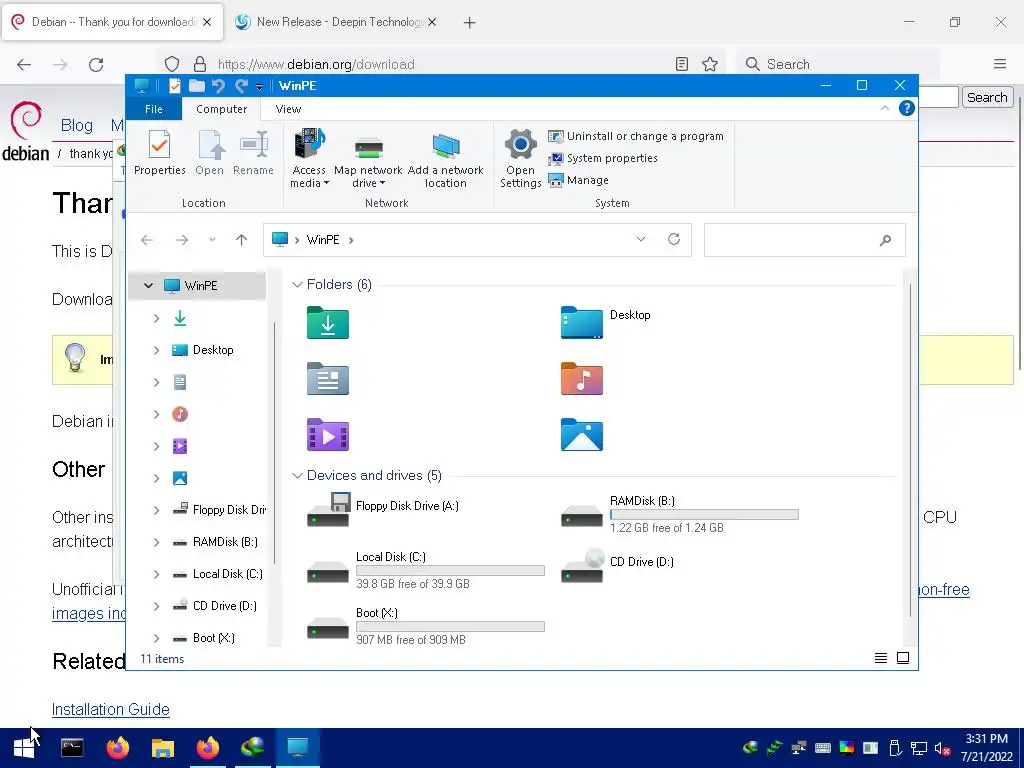Open the Windows Start menu

tap(24, 748)
